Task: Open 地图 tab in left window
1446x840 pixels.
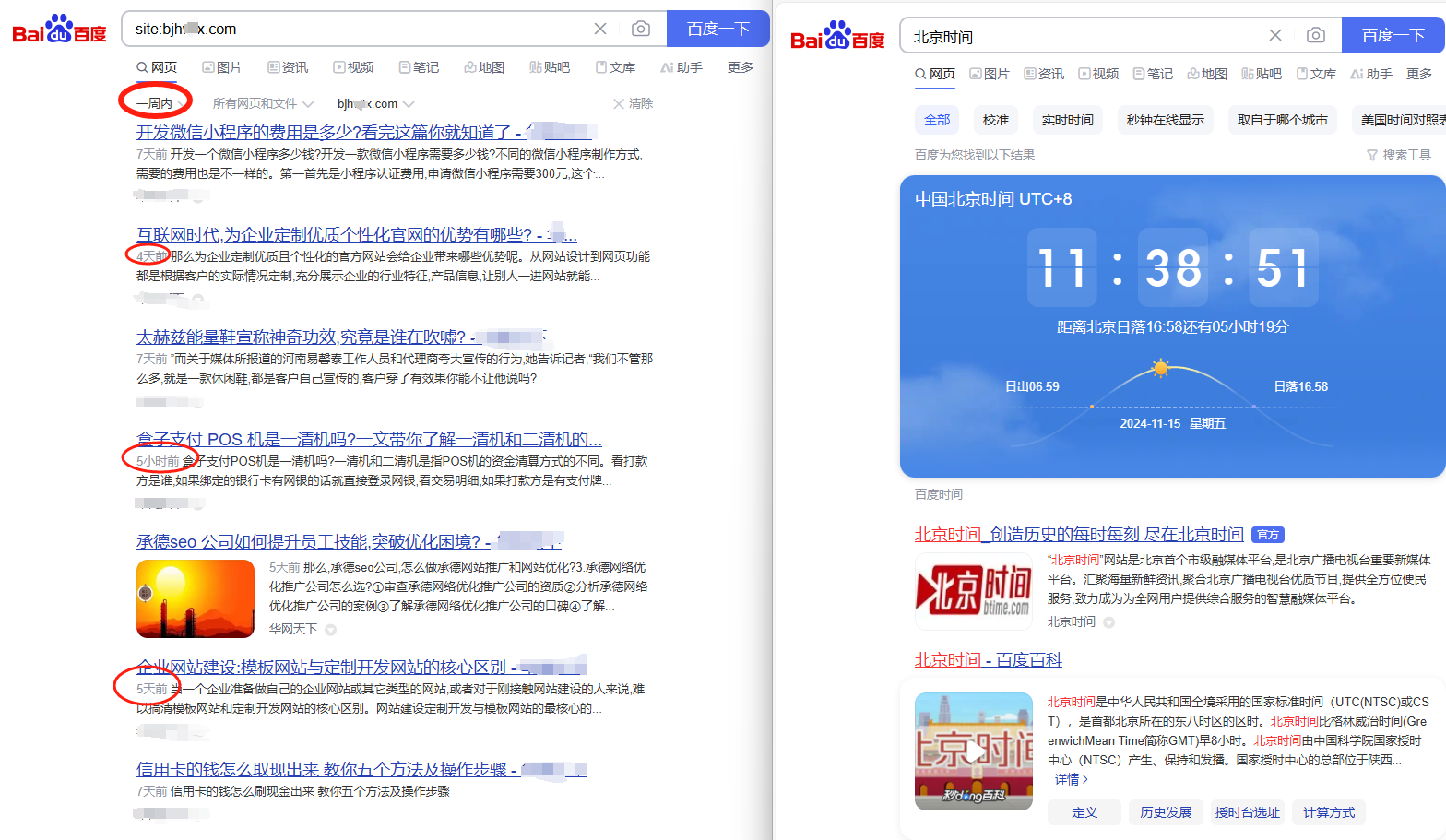Action: click(484, 67)
